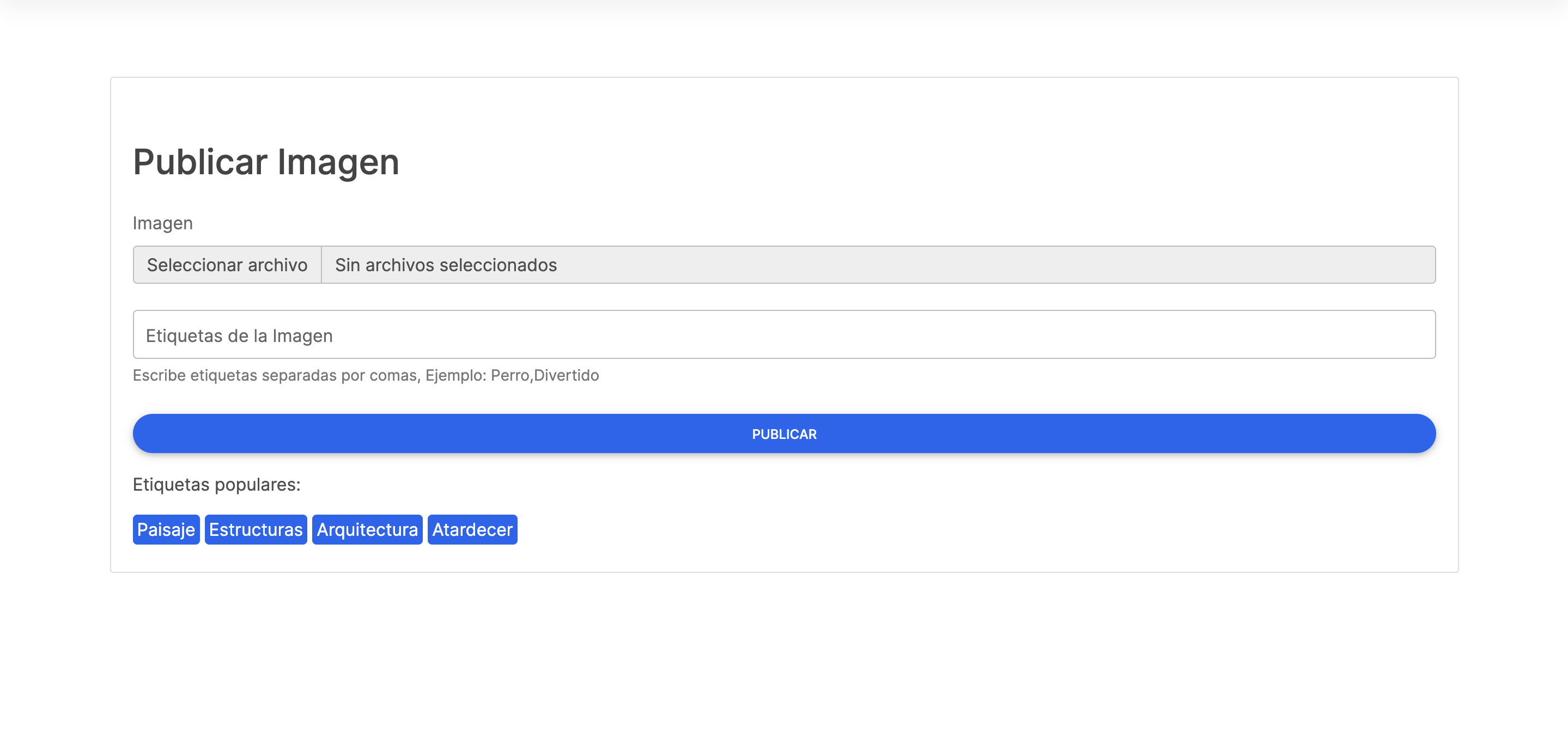Select the Paisaje popular tag

tap(166, 530)
